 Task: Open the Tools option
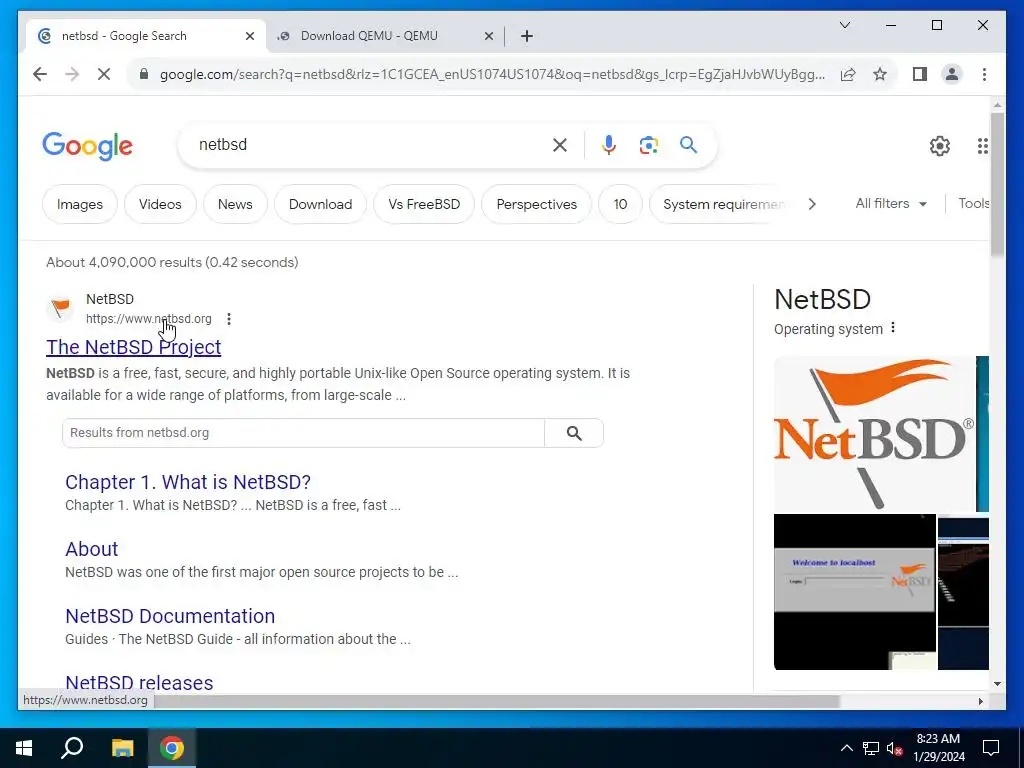[x=973, y=203]
